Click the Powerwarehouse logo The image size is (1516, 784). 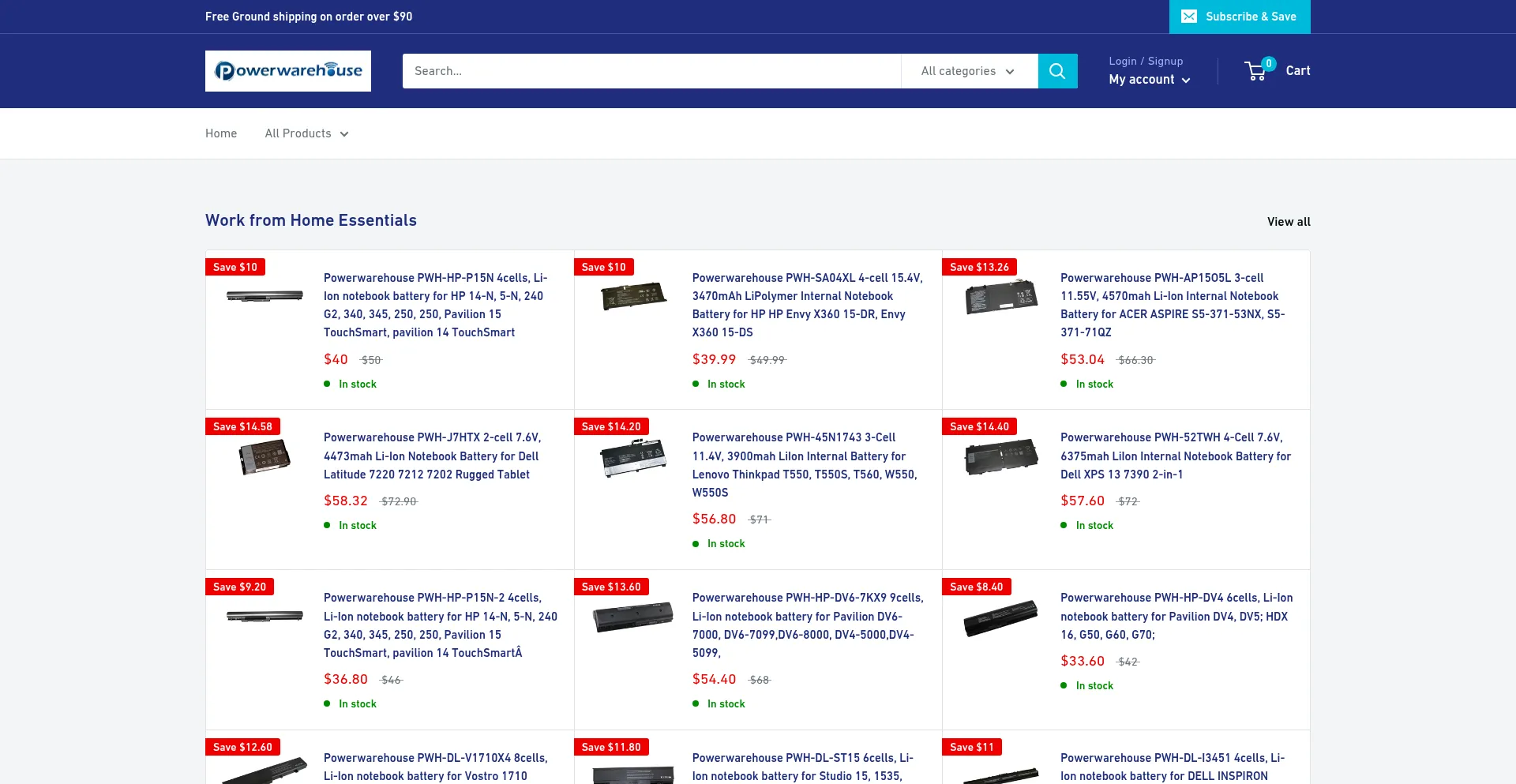287,70
